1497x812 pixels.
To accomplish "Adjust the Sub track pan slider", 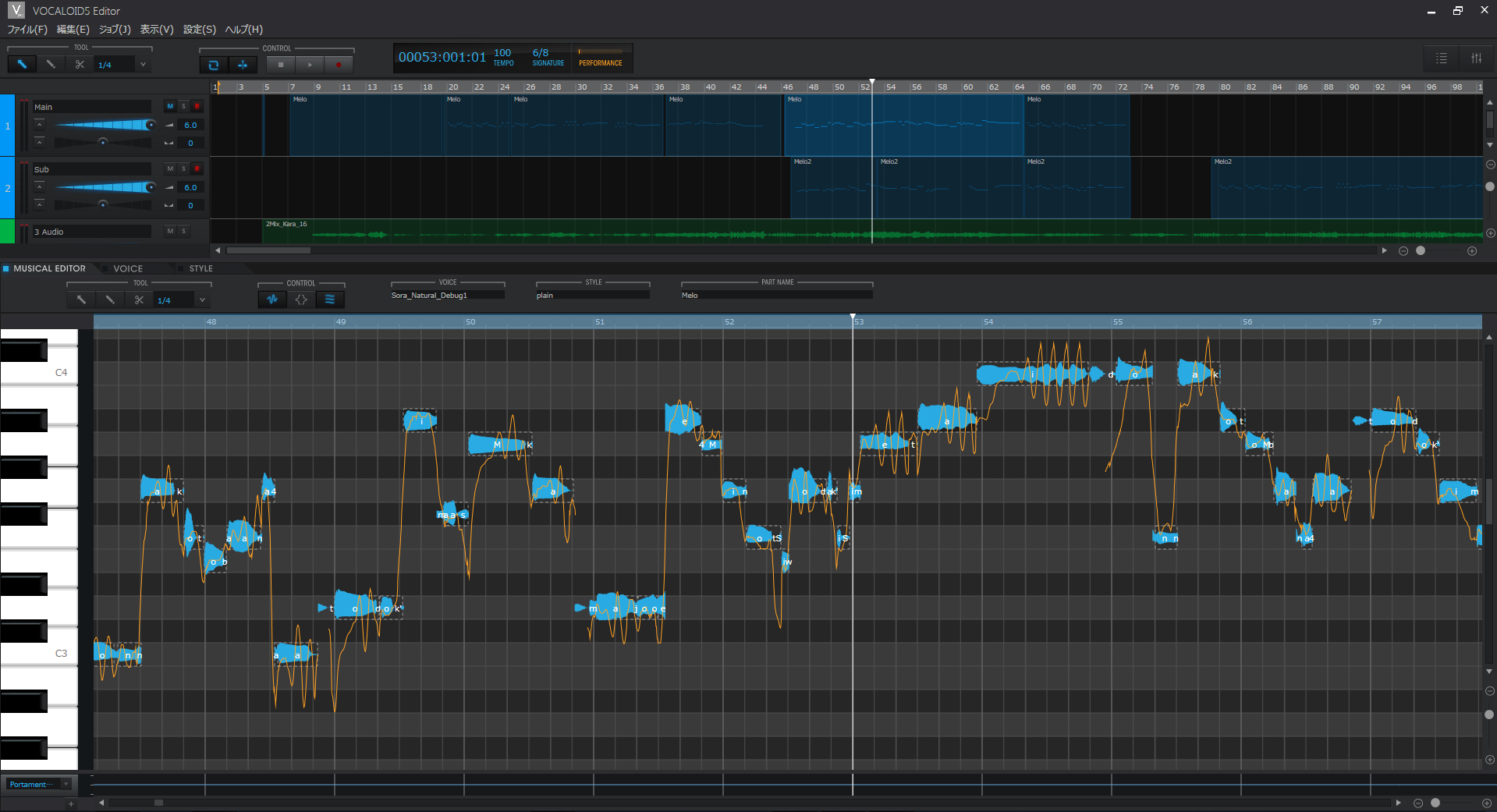I will click(x=102, y=205).
